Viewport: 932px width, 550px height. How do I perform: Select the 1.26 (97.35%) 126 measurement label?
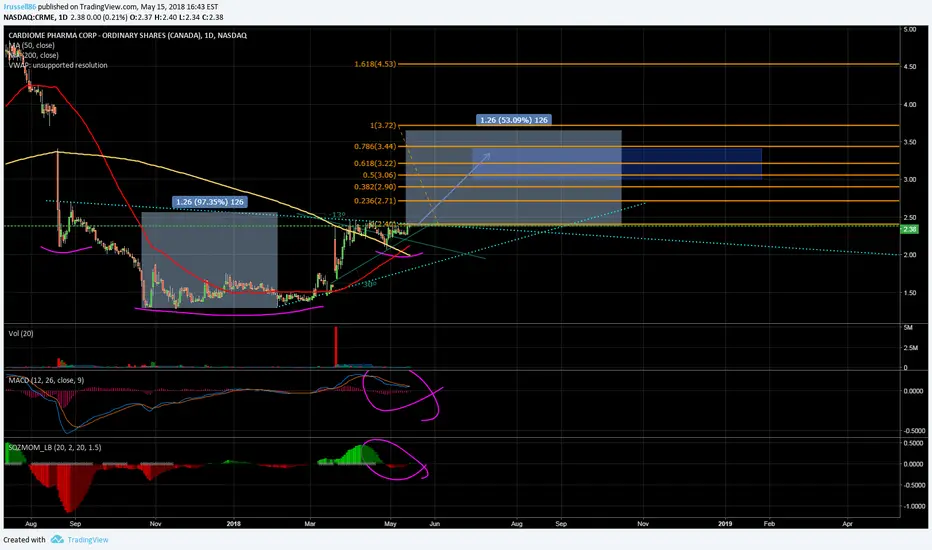pos(210,202)
